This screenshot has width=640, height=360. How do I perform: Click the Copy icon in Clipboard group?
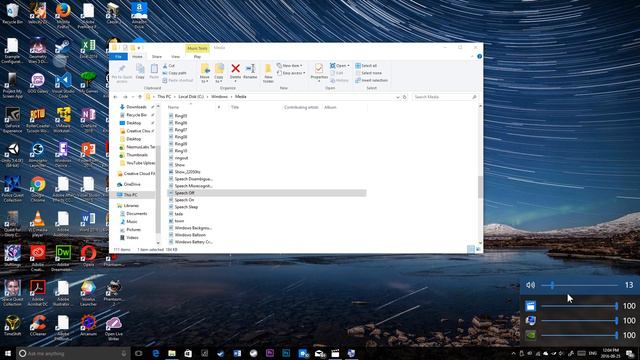pyautogui.click(x=140, y=69)
